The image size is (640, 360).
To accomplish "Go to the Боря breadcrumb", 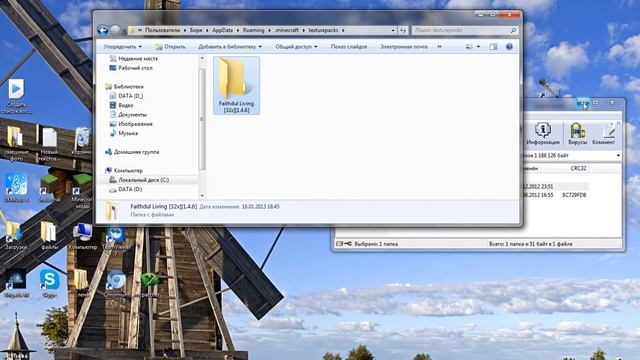I will pos(196,30).
